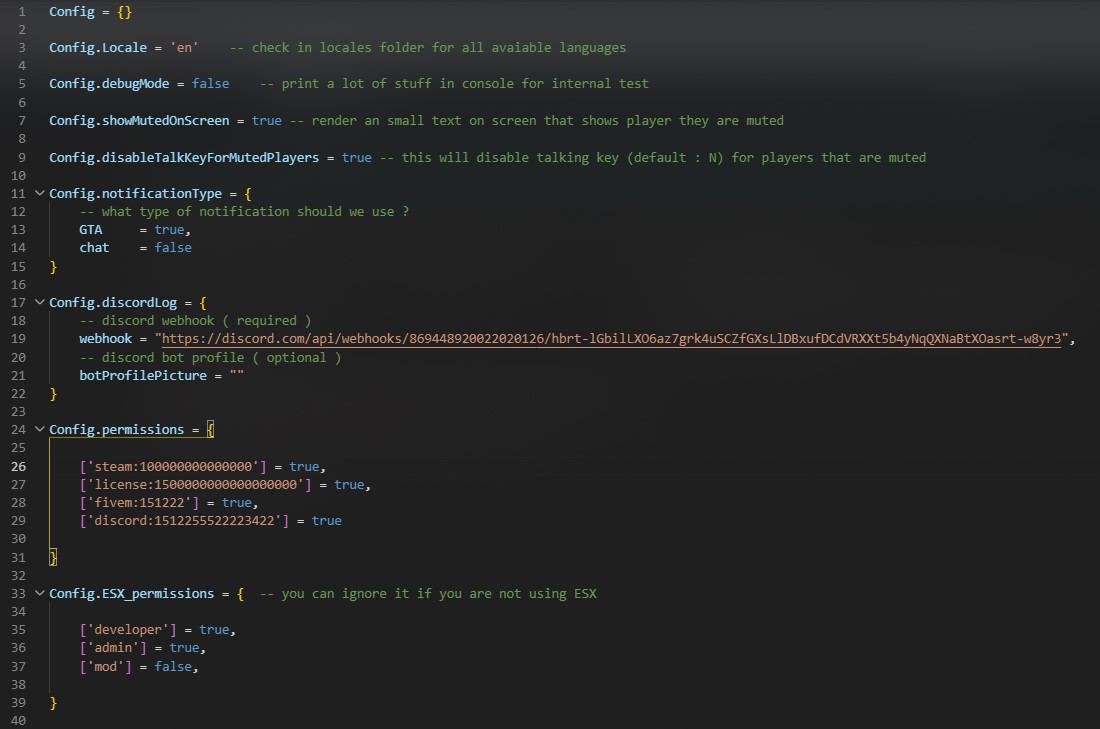Image resolution: width=1100 pixels, height=729 pixels.
Task: Click 'true' value of developer
Action: point(214,630)
